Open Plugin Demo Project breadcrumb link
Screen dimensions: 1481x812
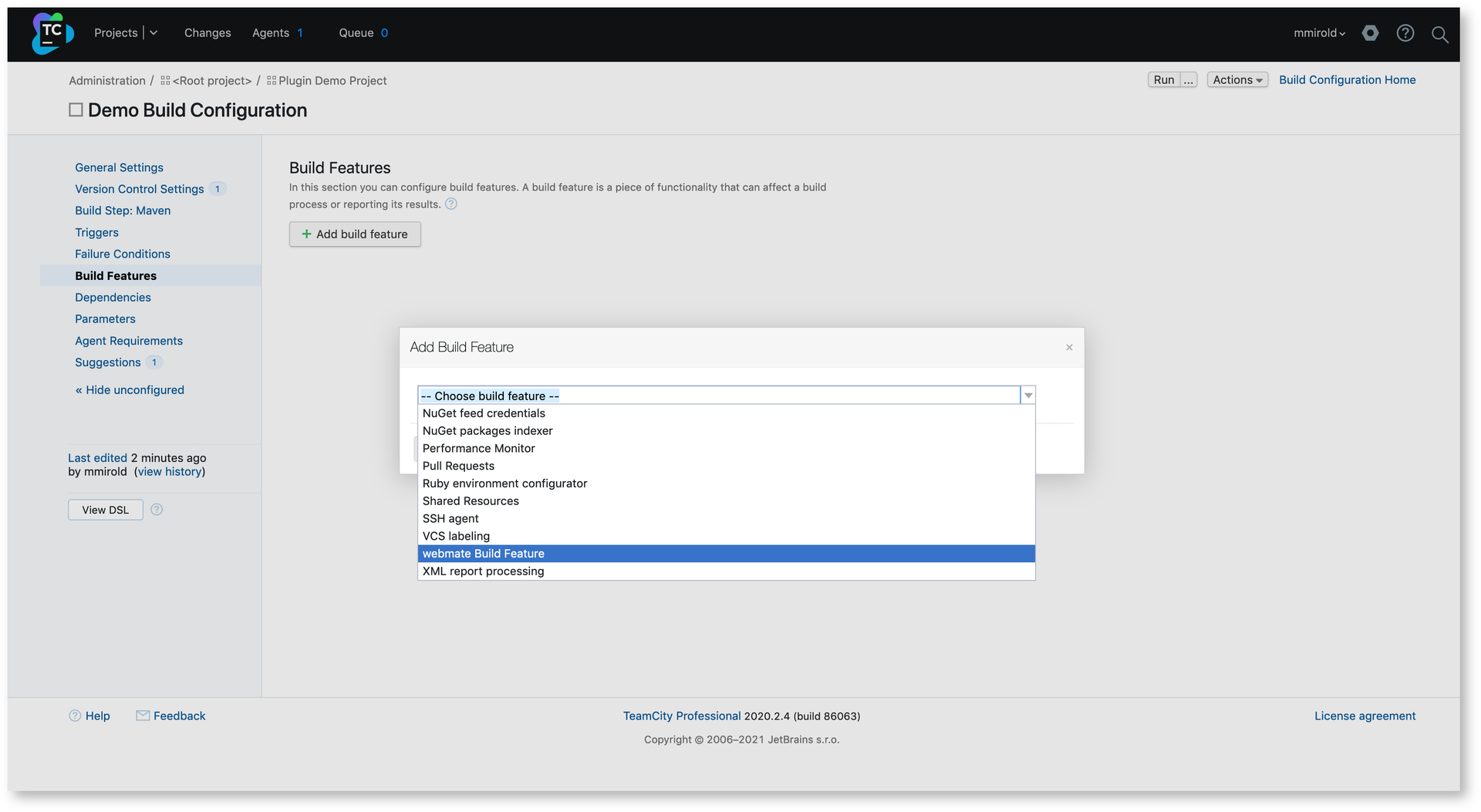[332, 81]
